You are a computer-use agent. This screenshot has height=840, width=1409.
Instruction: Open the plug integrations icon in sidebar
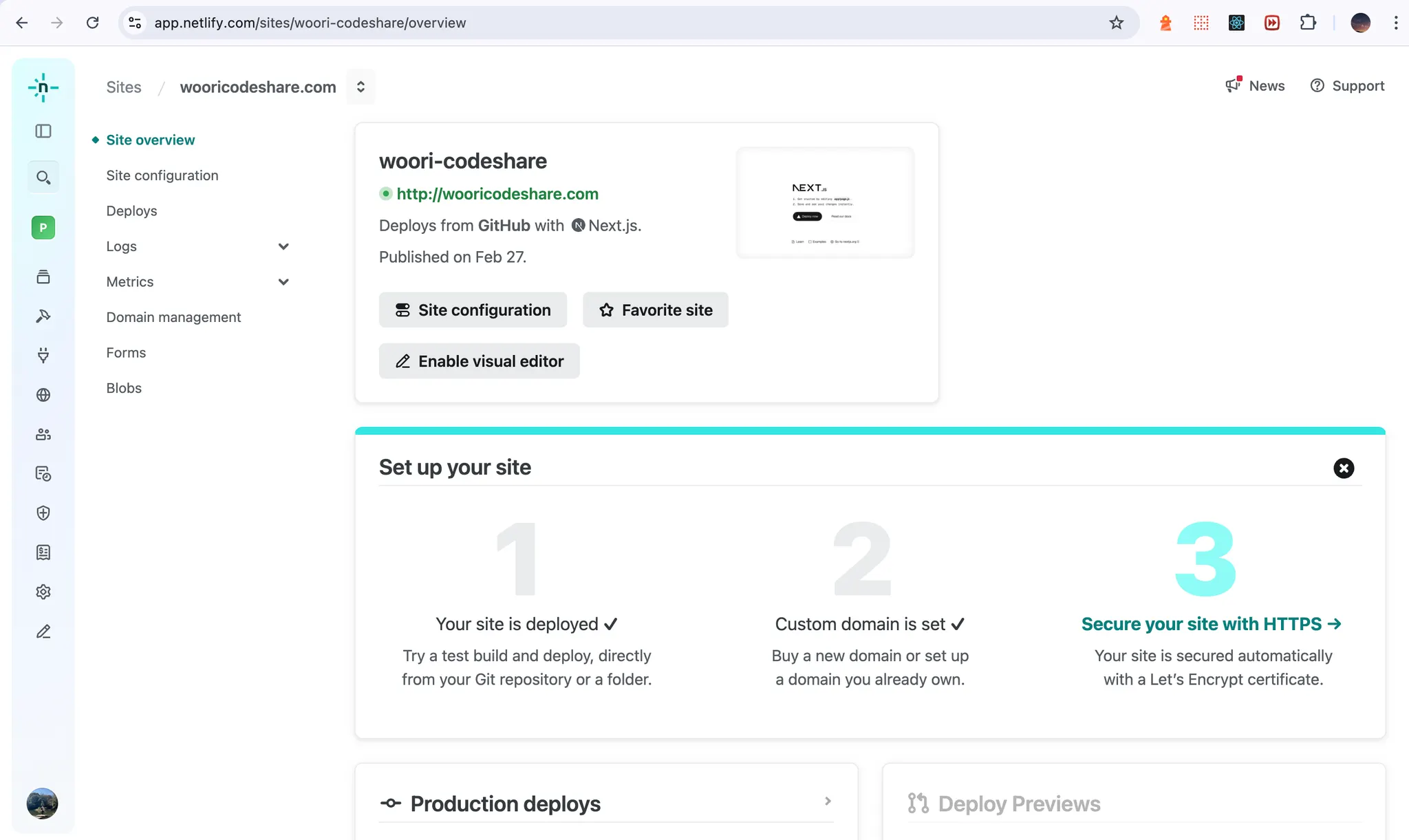click(43, 355)
